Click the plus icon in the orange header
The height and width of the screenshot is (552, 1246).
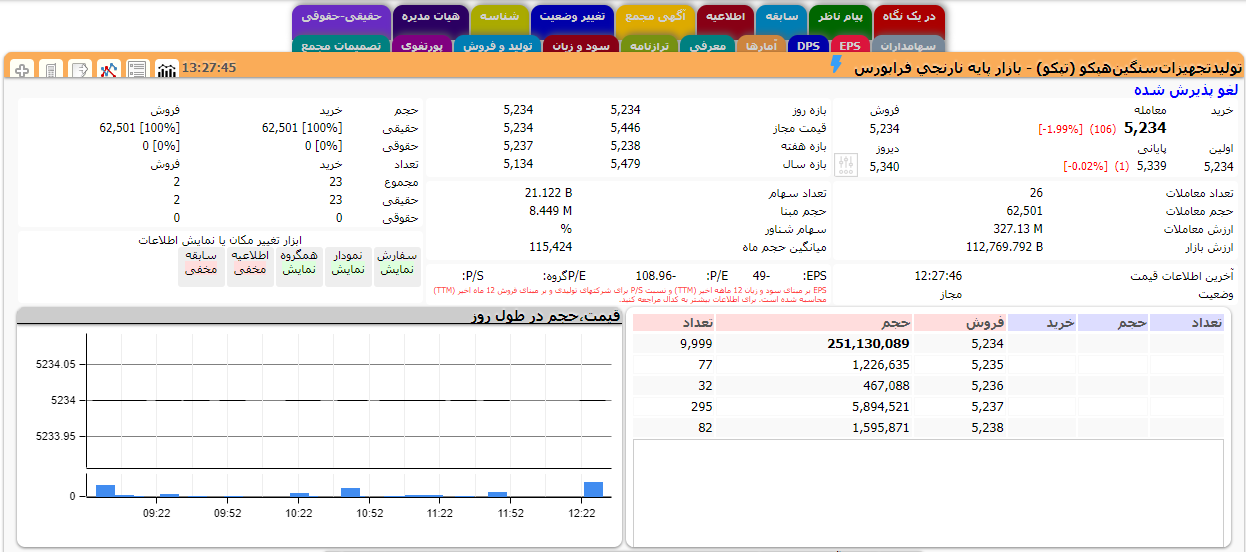21,69
